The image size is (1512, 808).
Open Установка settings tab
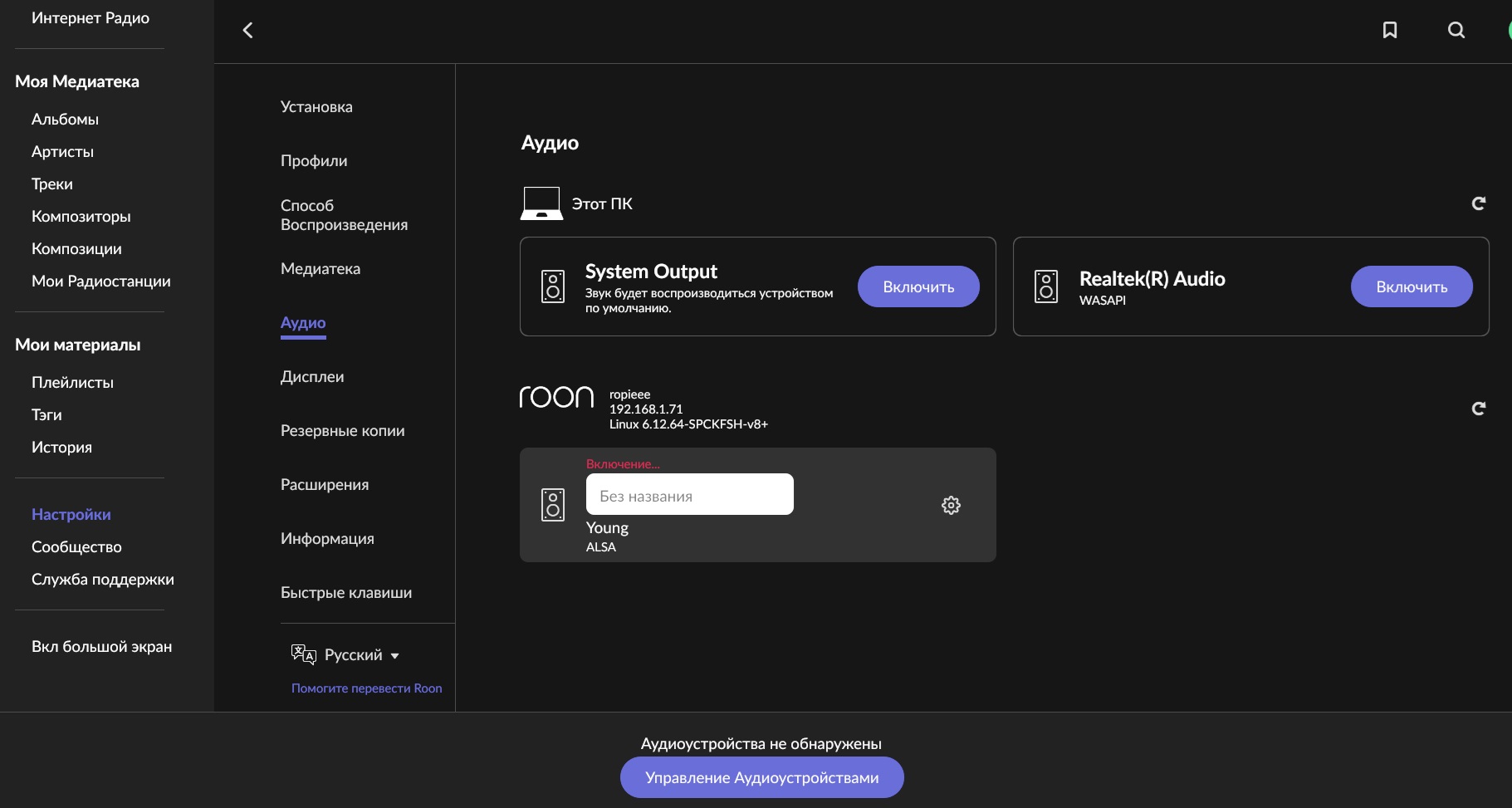click(316, 107)
